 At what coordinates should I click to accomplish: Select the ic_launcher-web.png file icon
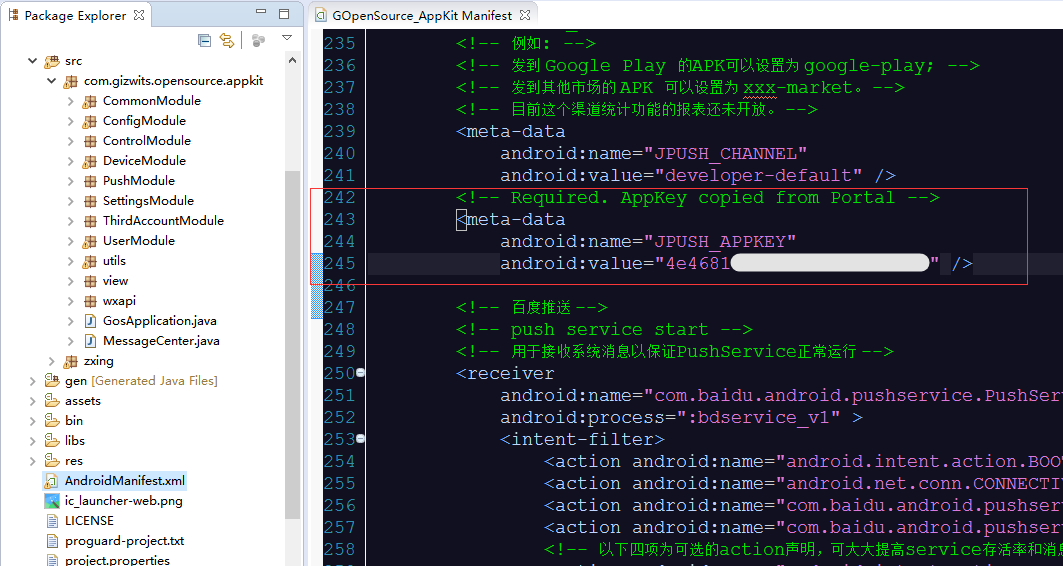tap(53, 501)
